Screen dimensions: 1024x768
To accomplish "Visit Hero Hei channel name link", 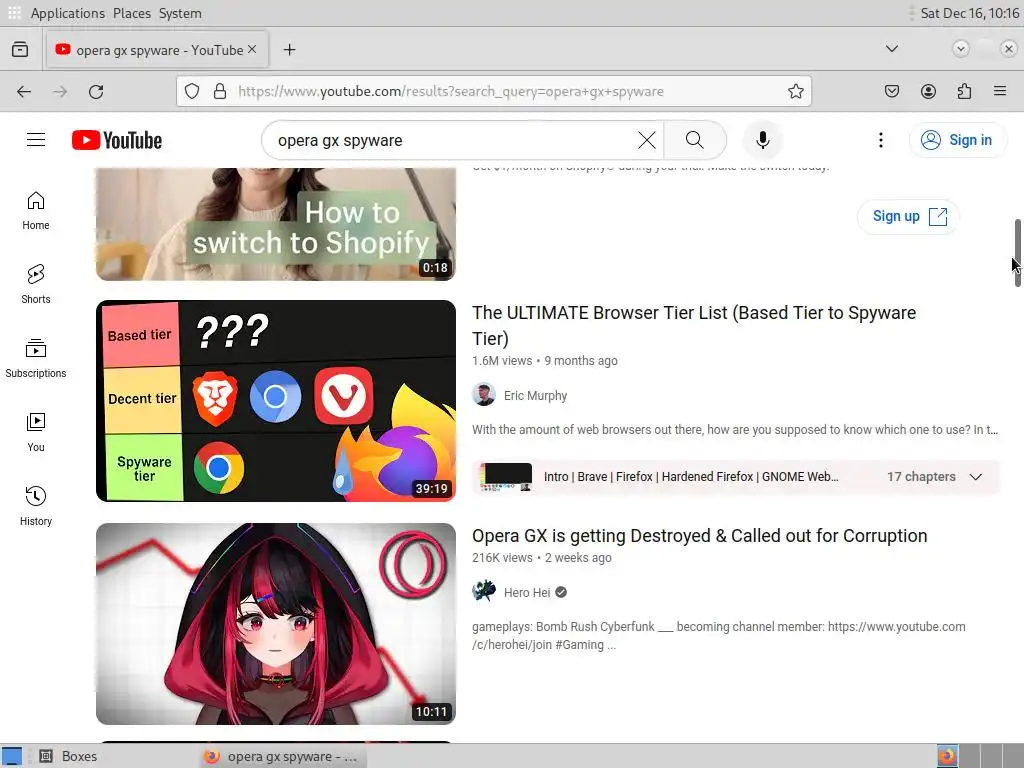I will pyautogui.click(x=527, y=593).
